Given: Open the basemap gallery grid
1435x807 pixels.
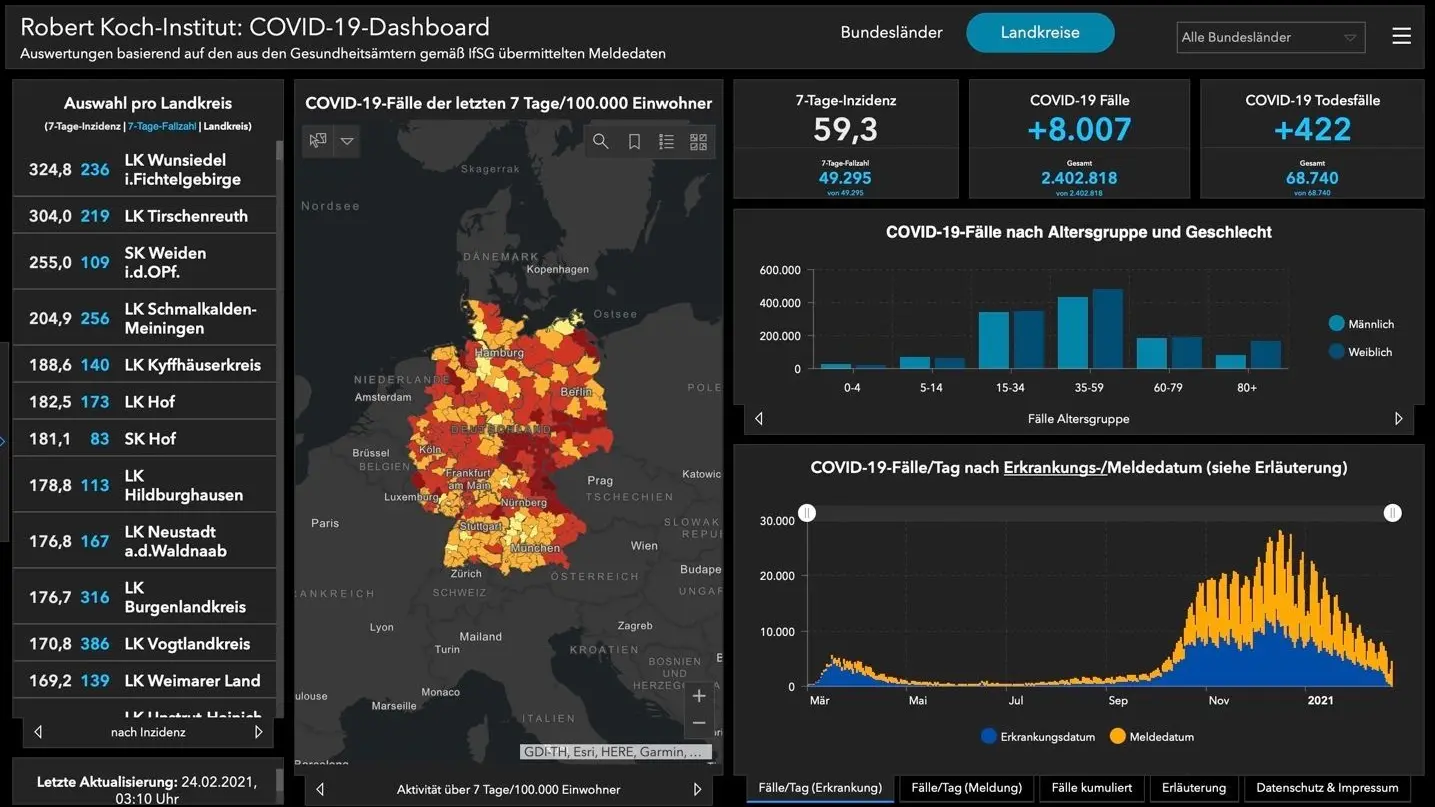Looking at the screenshot, I should pos(698,142).
